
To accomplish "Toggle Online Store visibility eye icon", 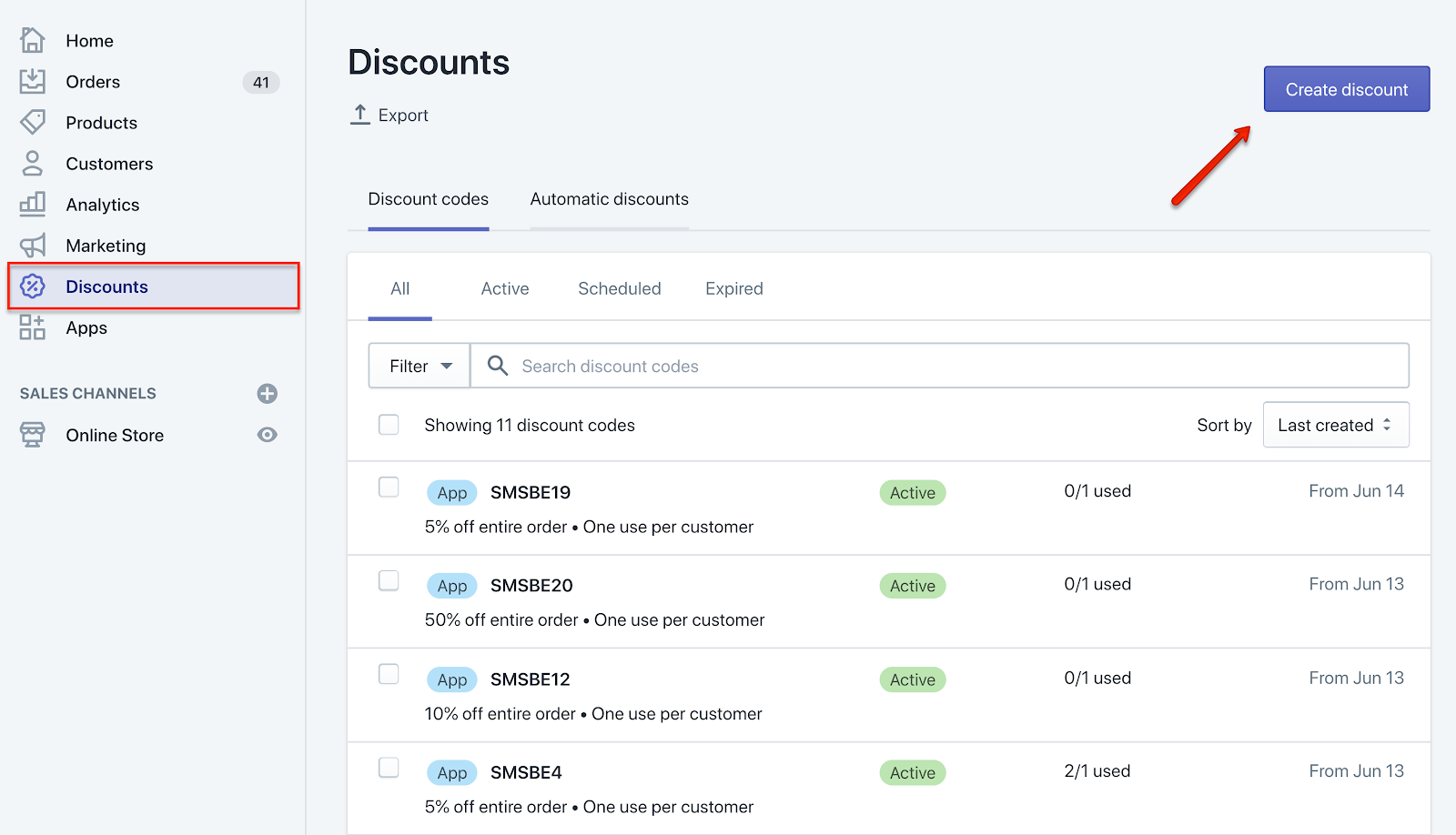I will (x=267, y=435).
